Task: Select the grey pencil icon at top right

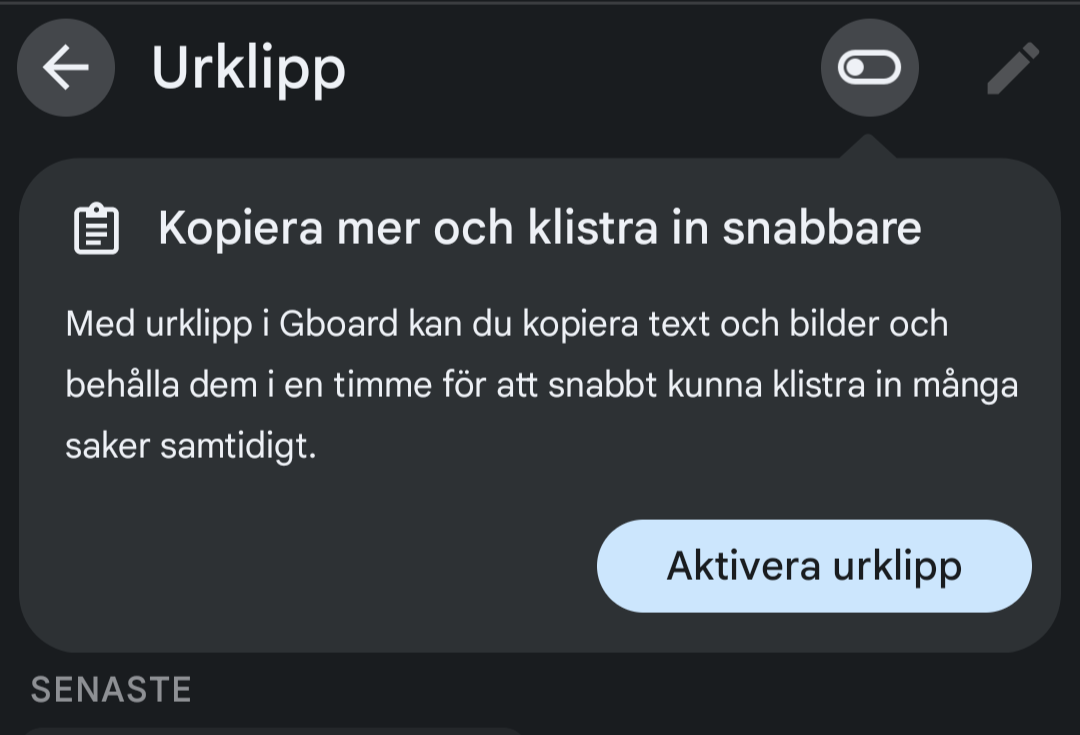Action: tap(1012, 68)
